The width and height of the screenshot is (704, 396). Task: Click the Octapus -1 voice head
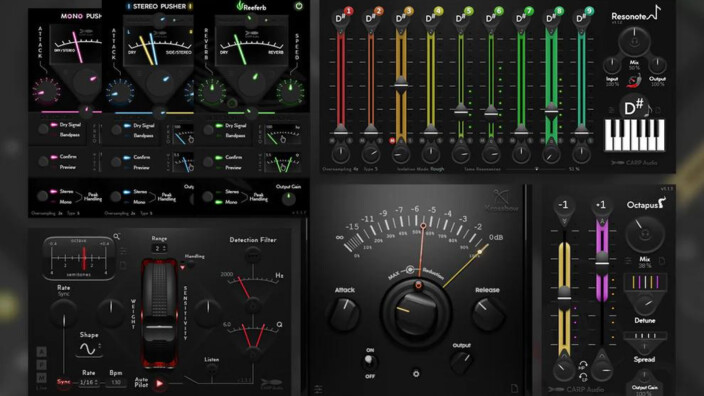click(x=563, y=205)
